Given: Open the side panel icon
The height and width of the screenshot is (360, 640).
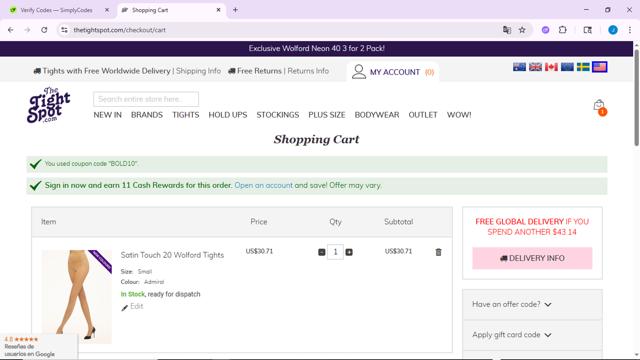Looking at the screenshot, I should tap(587, 30).
